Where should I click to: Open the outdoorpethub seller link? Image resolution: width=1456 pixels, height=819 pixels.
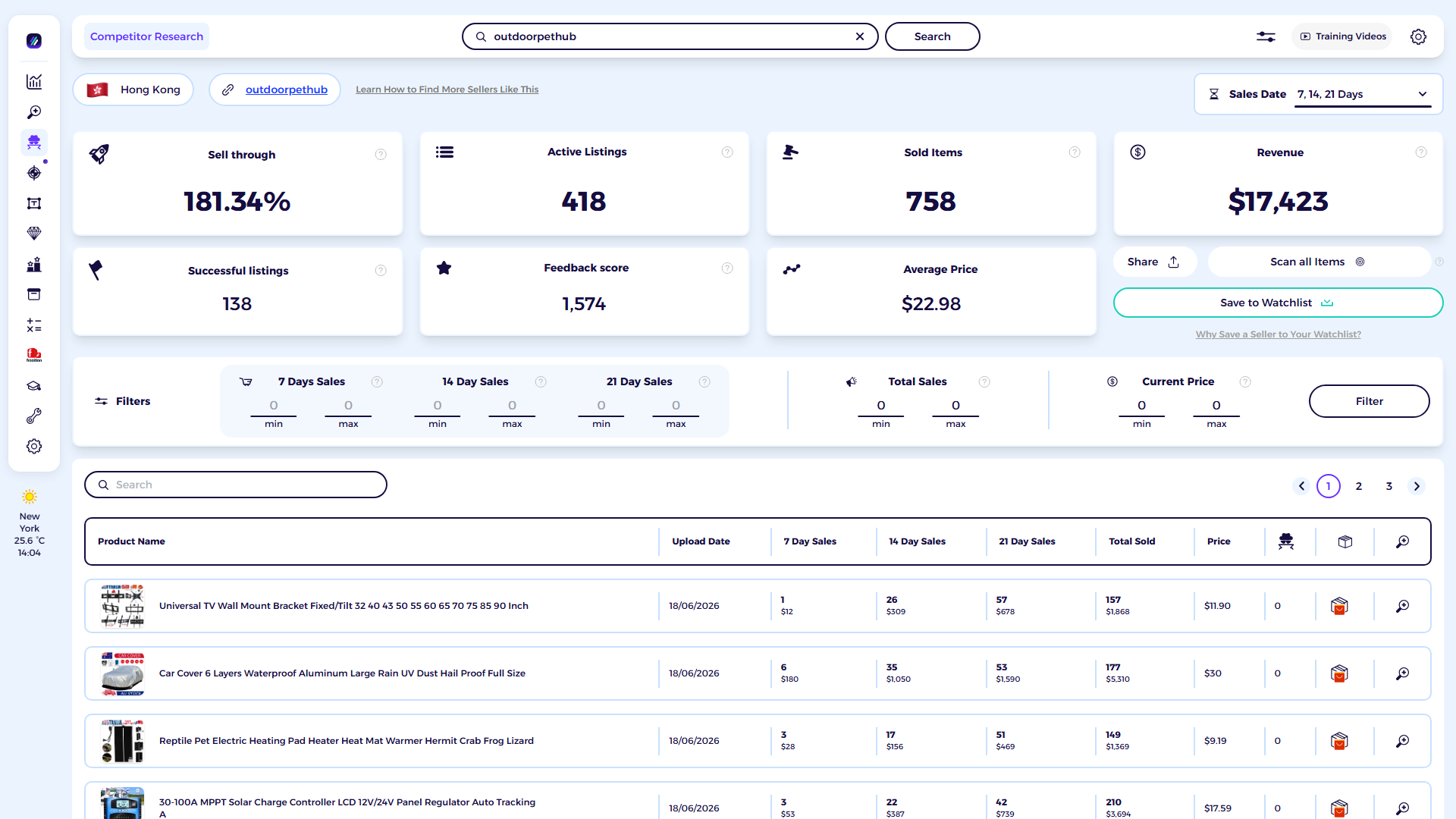click(x=287, y=89)
